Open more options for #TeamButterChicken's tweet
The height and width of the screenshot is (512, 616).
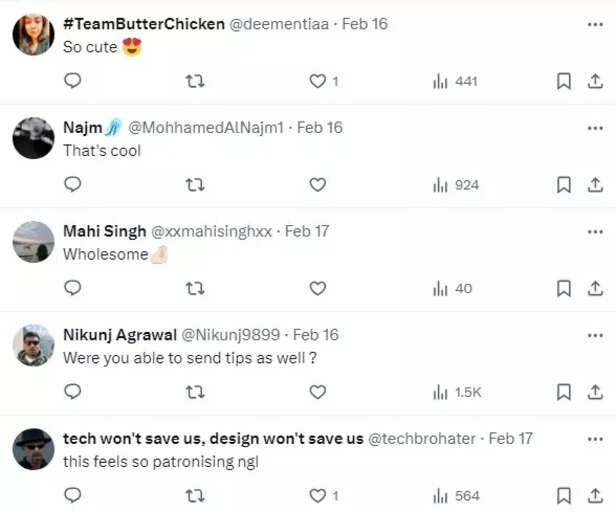[x=595, y=24]
